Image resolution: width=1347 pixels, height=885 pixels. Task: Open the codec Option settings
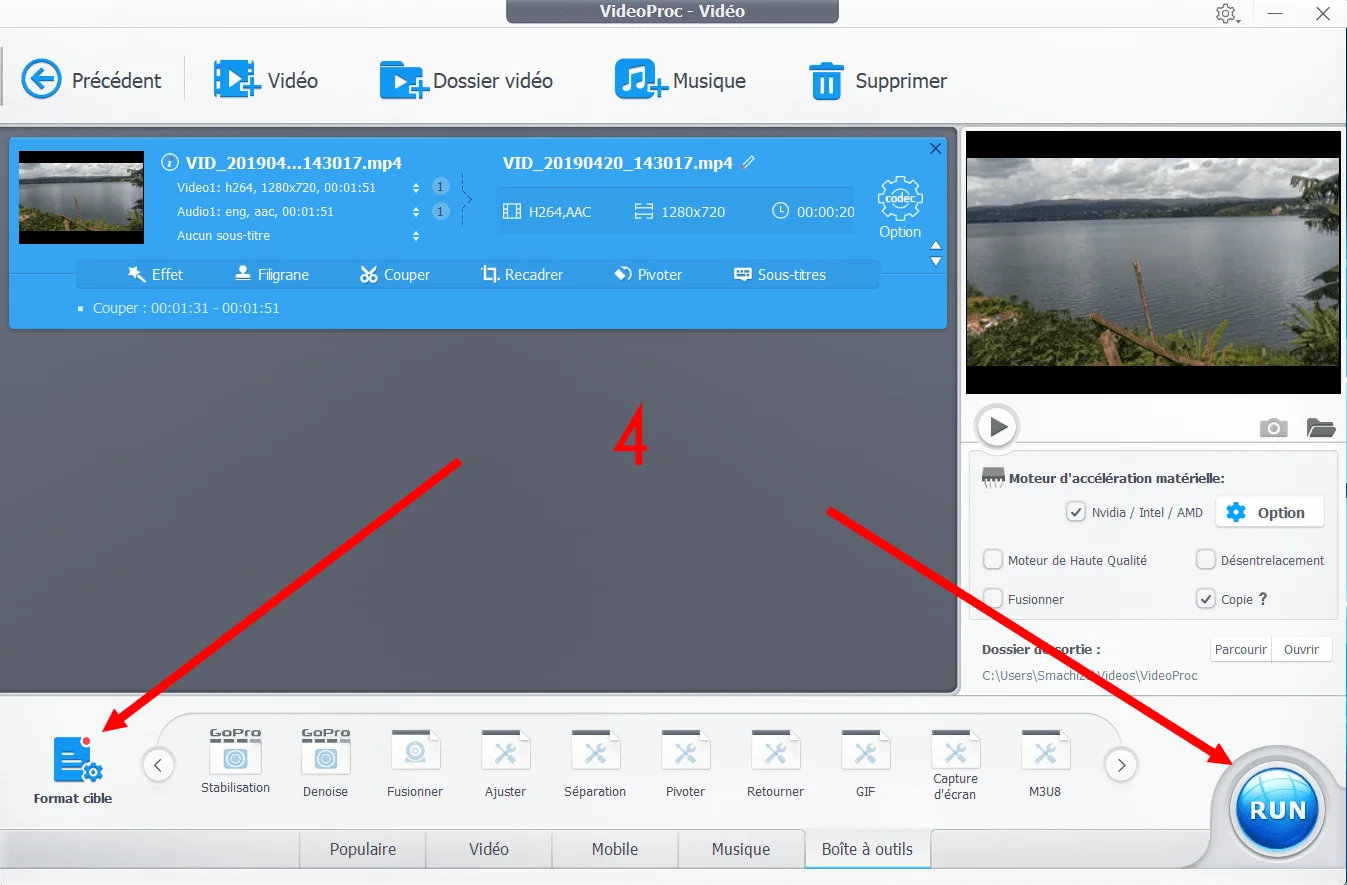tap(899, 205)
